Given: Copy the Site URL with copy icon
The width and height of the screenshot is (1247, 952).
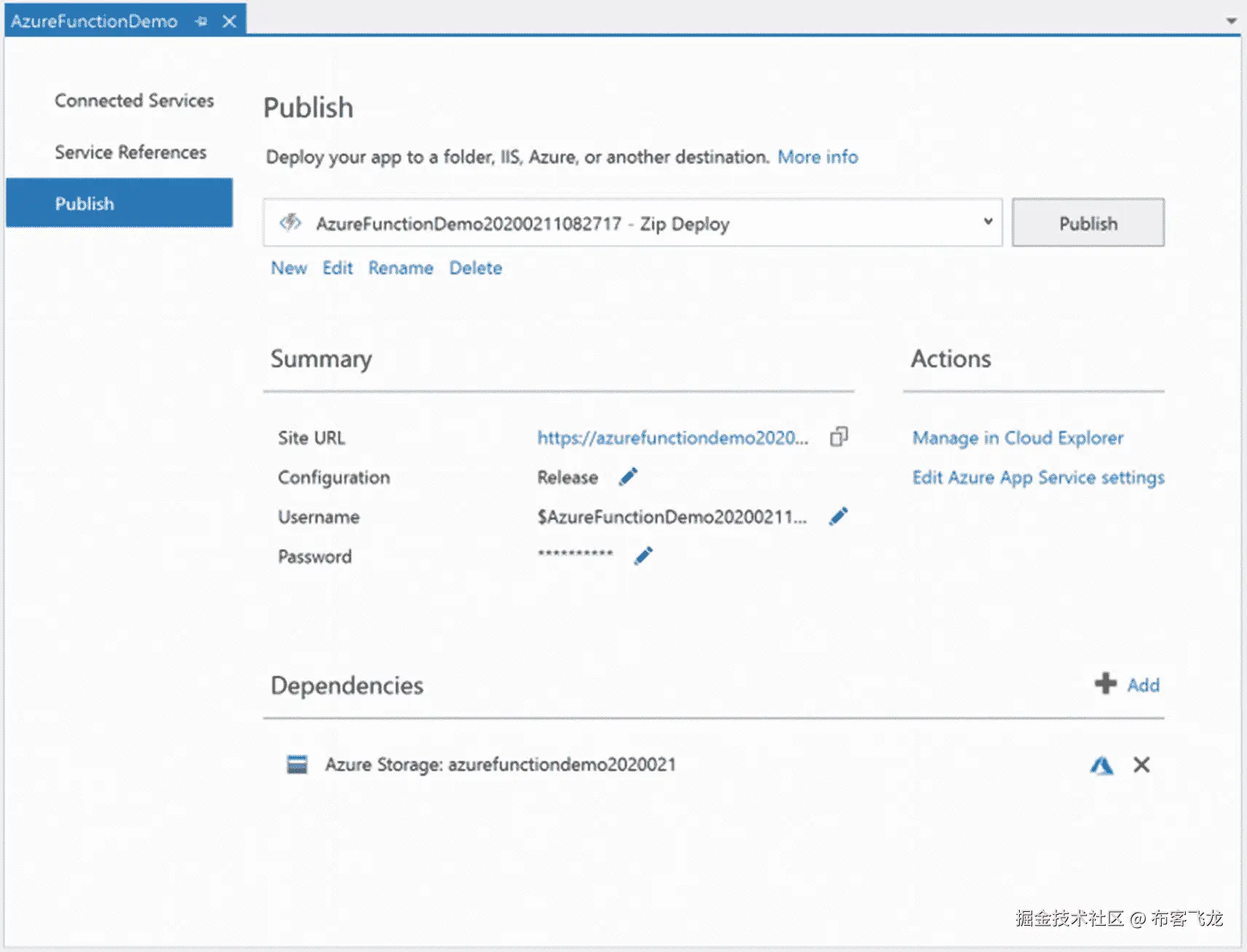Looking at the screenshot, I should 839,437.
